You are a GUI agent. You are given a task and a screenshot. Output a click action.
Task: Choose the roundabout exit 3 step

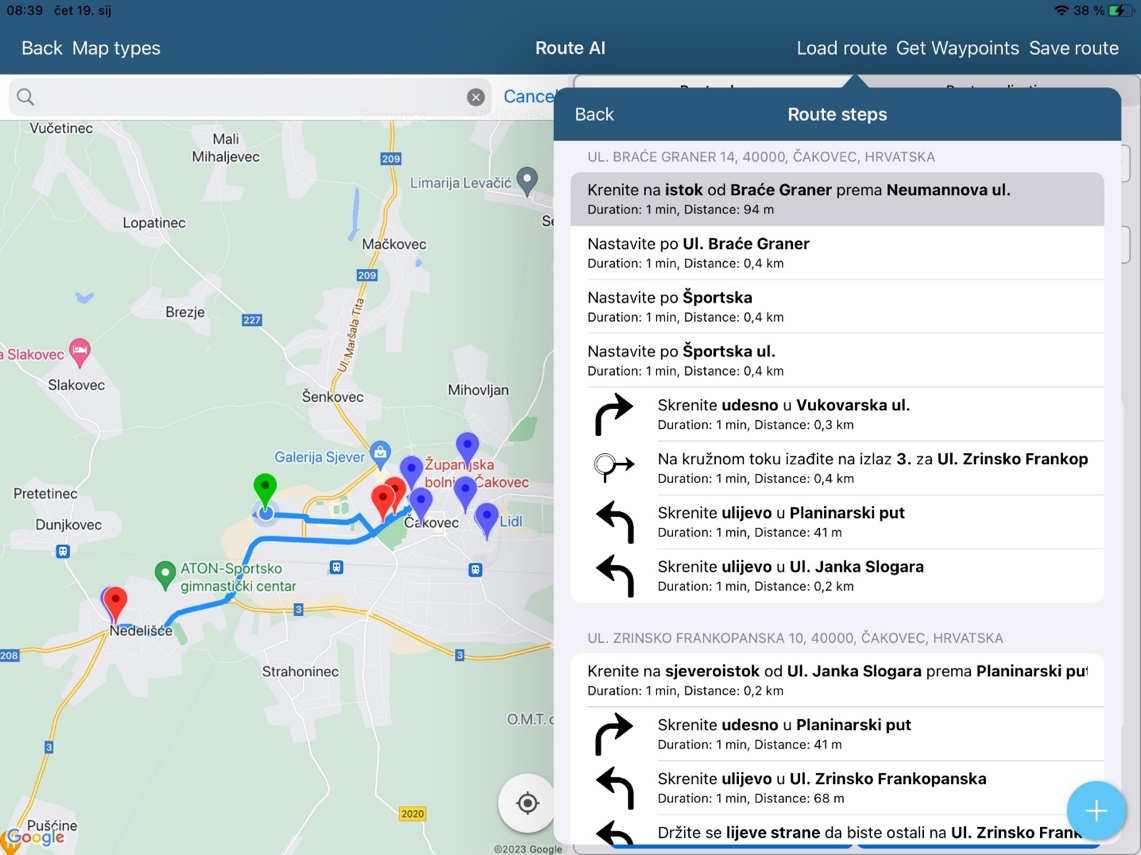click(x=837, y=468)
